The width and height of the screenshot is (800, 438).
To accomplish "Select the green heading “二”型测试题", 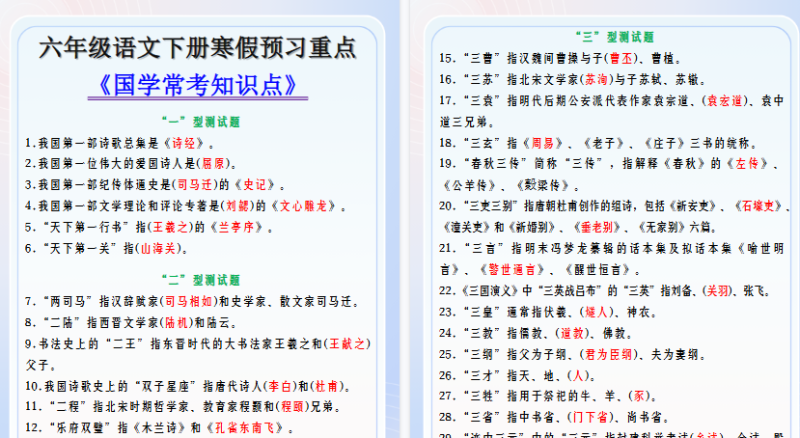I will click(x=201, y=280).
